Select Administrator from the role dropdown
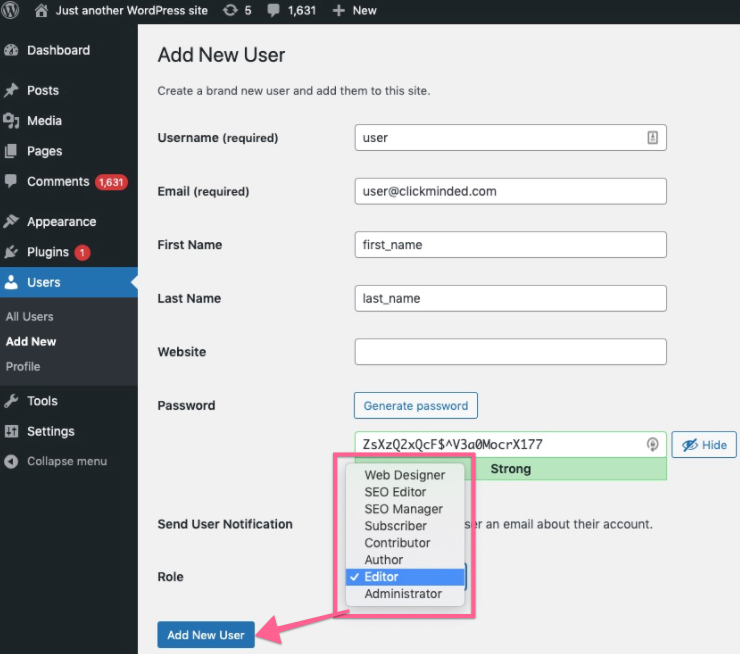This screenshot has height=654, width=740. 402,594
